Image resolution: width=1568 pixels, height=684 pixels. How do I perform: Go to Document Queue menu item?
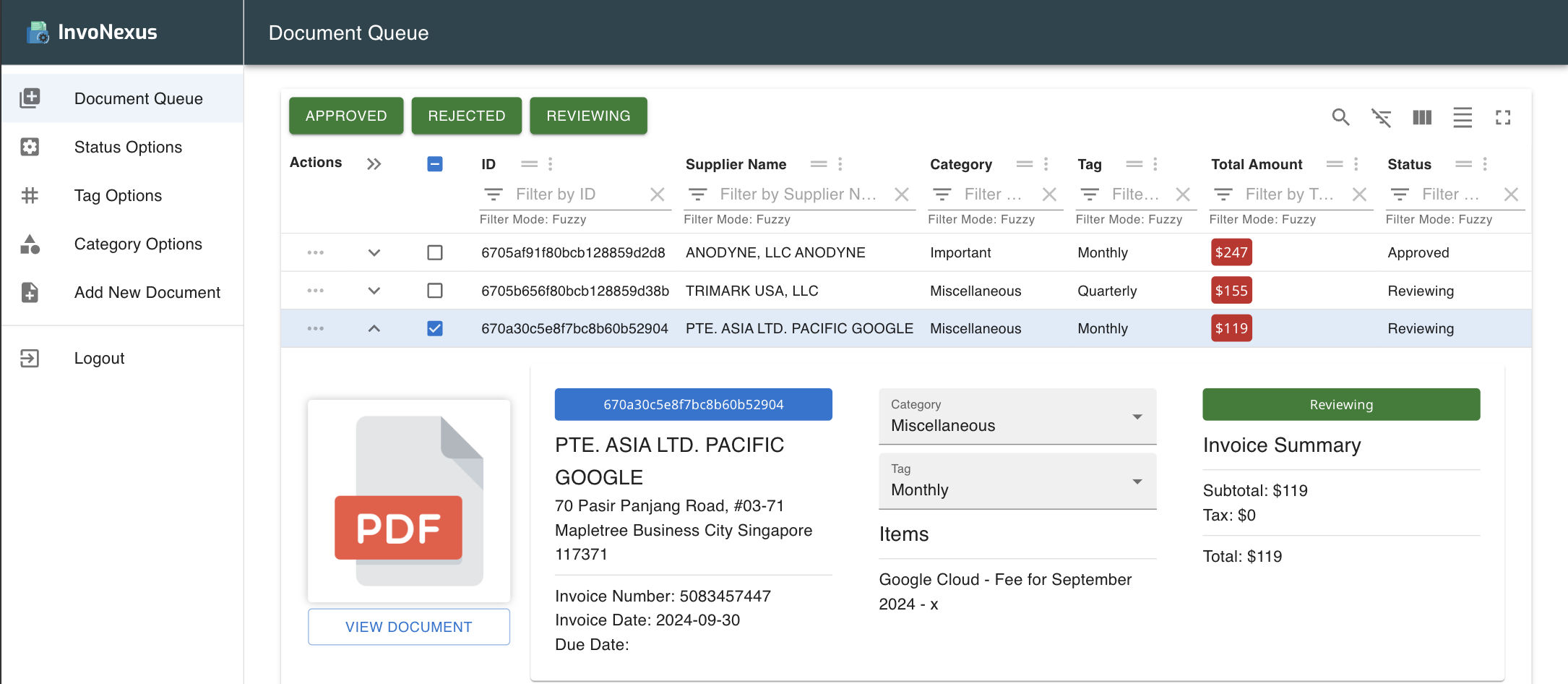click(x=121, y=98)
